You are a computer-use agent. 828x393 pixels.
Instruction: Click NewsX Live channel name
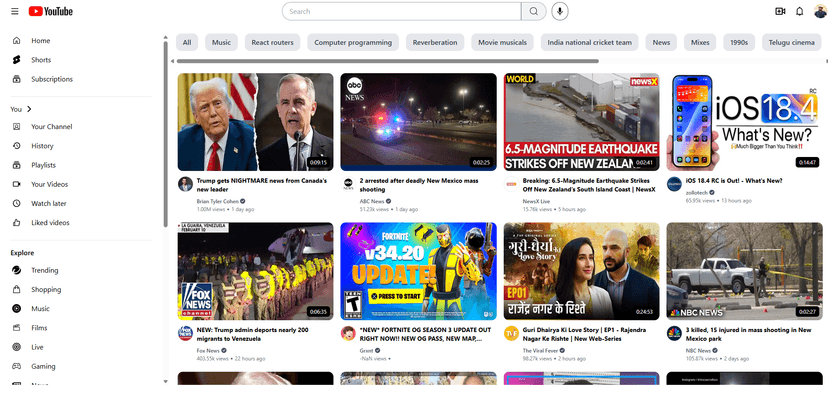[536, 201]
